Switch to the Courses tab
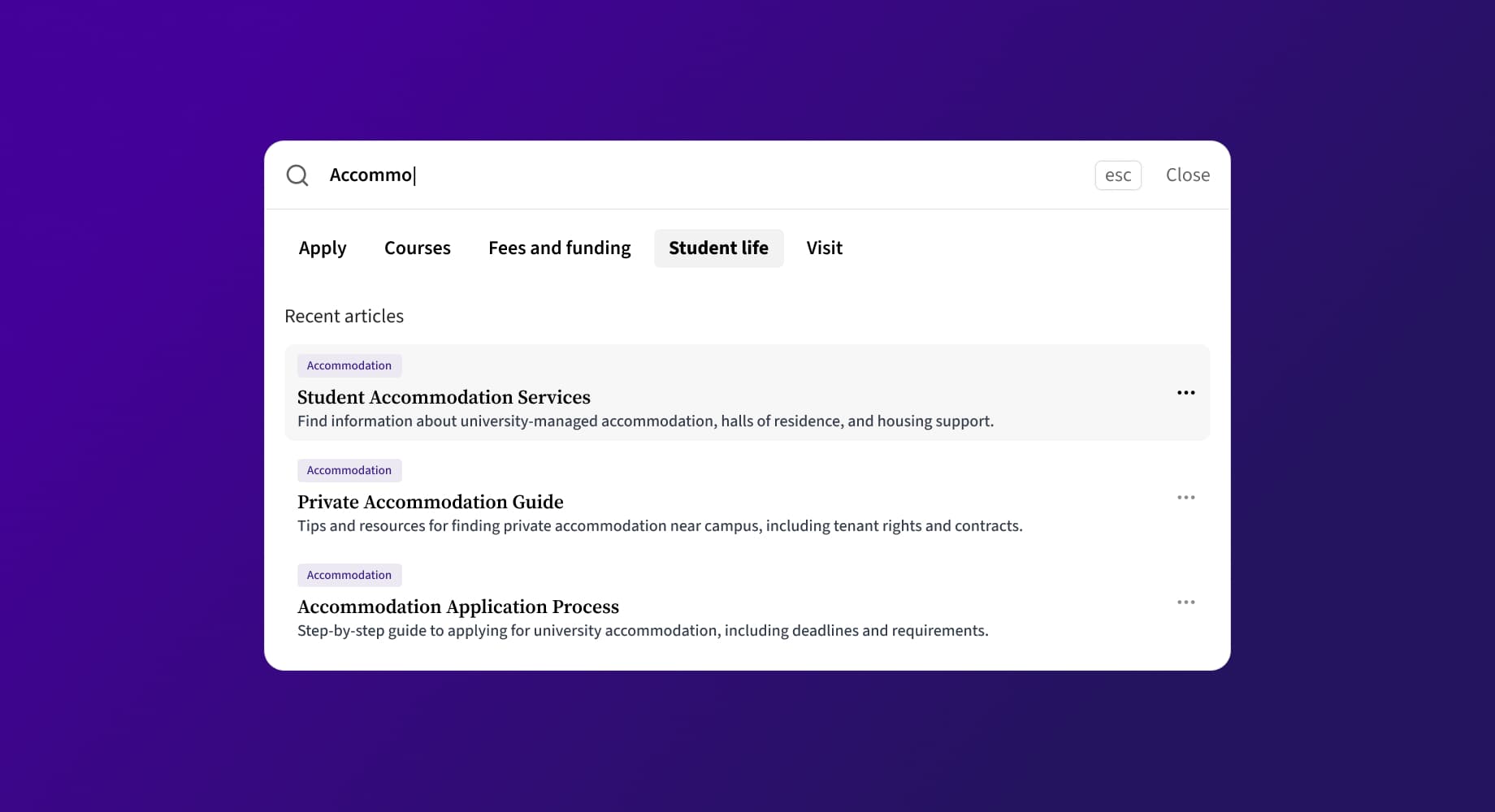The height and width of the screenshot is (812, 1495). [x=417, y=248]
